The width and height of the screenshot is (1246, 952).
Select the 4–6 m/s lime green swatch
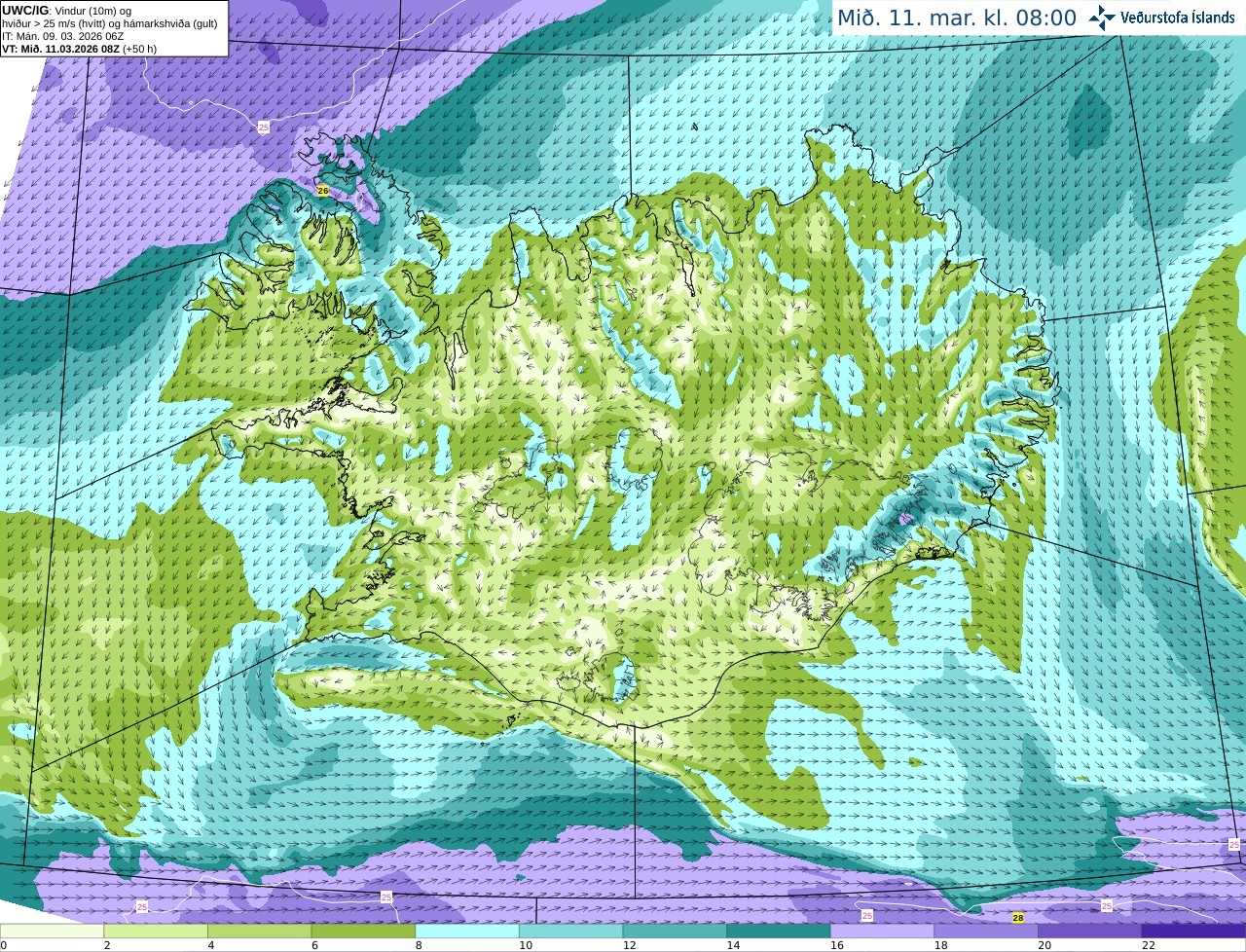coord(260,932)
